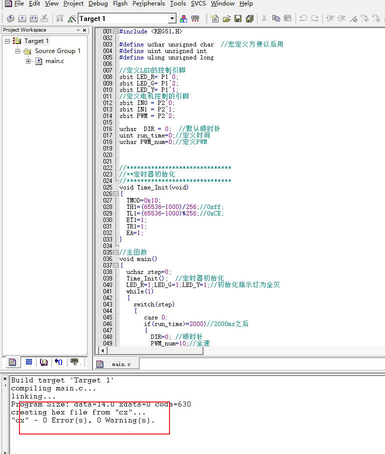Close the build output window
Viewport: 385px width, 454px height.
coord(5,379)
